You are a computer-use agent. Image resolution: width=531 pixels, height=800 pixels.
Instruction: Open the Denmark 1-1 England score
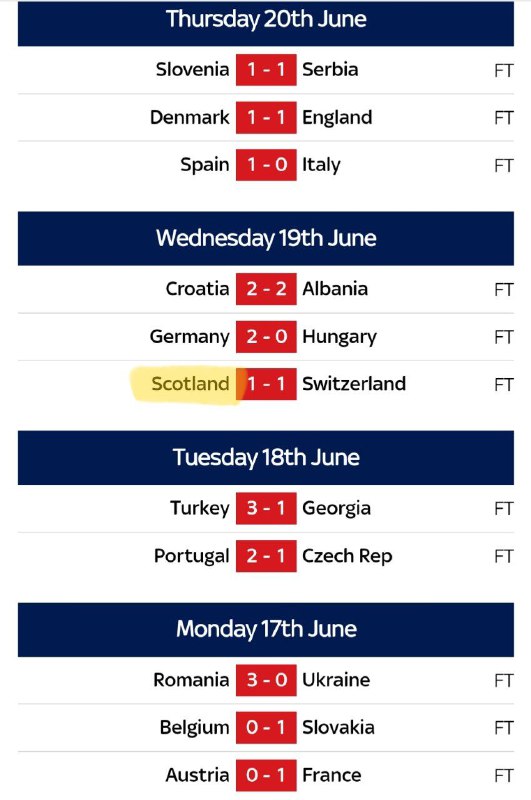click(266, 117)
